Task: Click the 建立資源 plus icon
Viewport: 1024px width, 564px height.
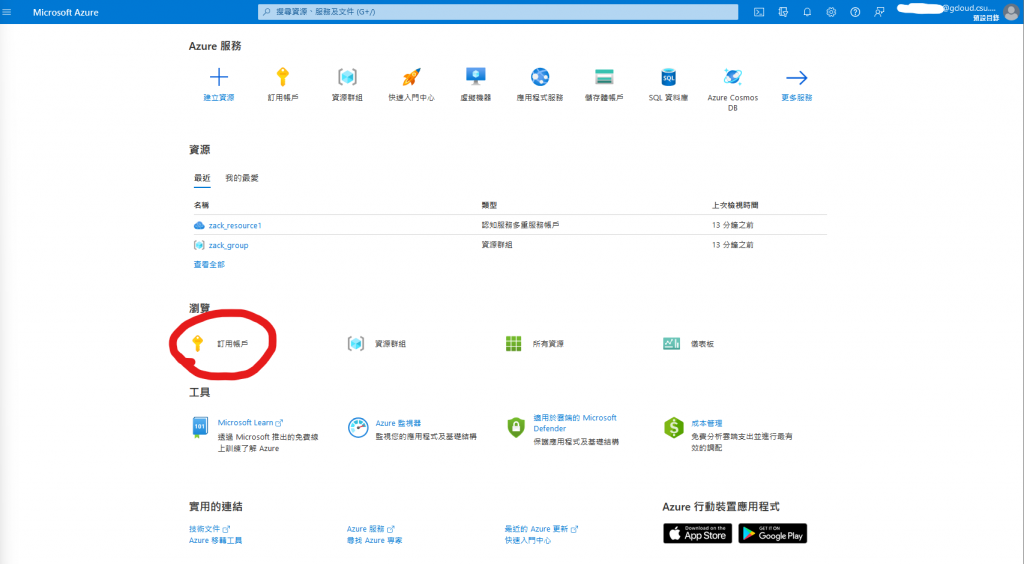Action: 219,77
